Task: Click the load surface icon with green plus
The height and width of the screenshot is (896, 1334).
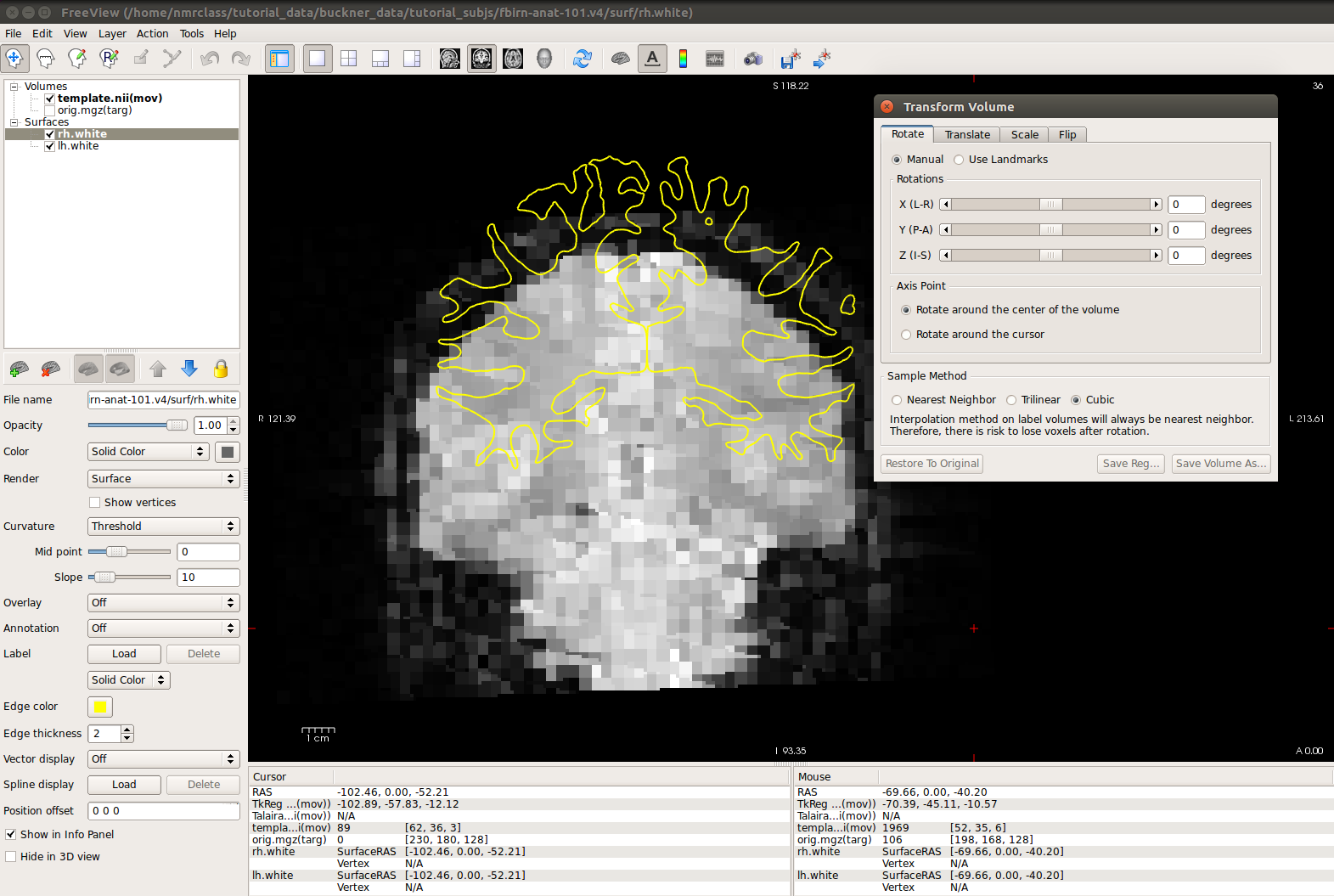Action: point(19,369)
